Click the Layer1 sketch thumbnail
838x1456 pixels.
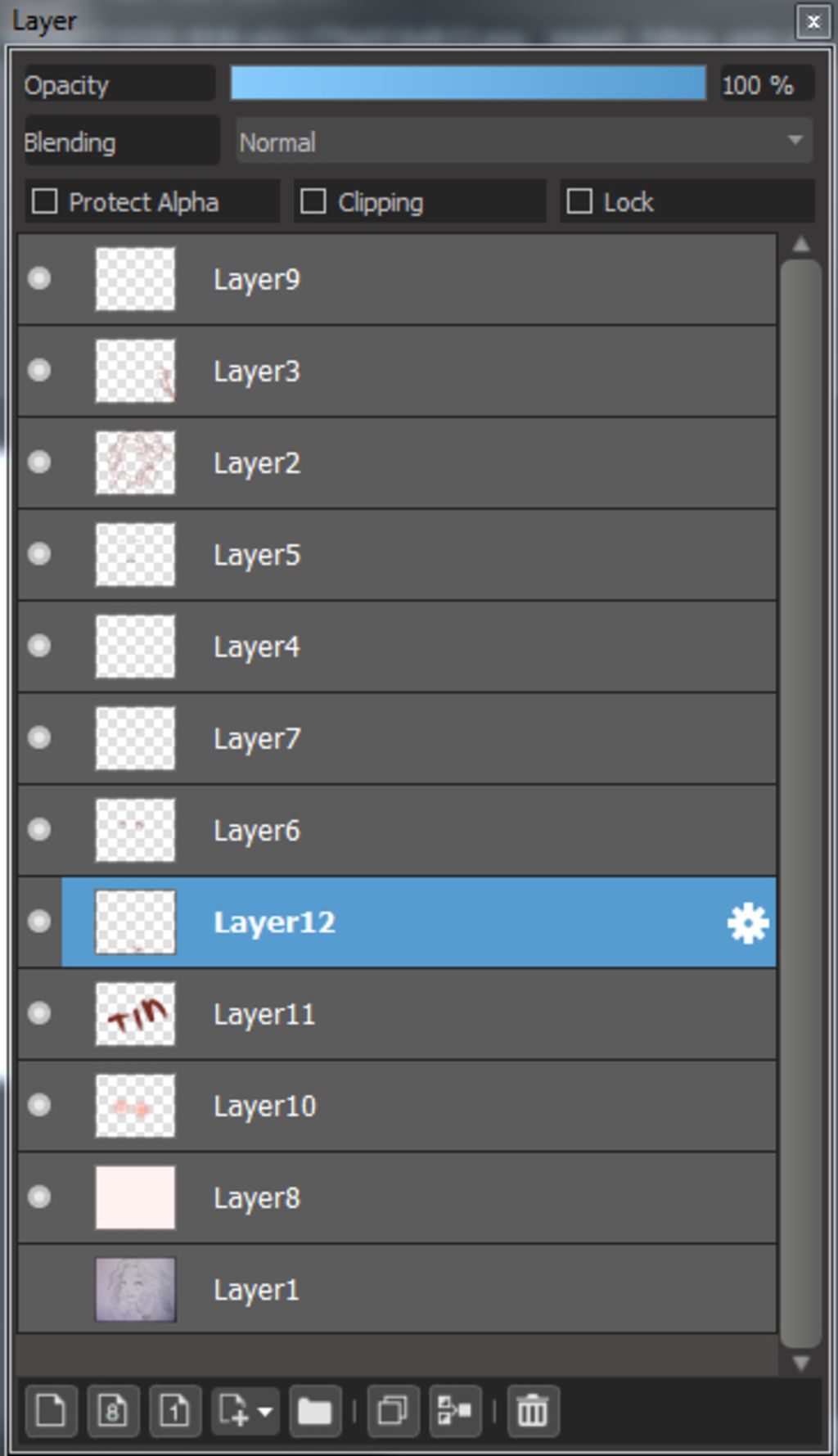[136, 1290]
